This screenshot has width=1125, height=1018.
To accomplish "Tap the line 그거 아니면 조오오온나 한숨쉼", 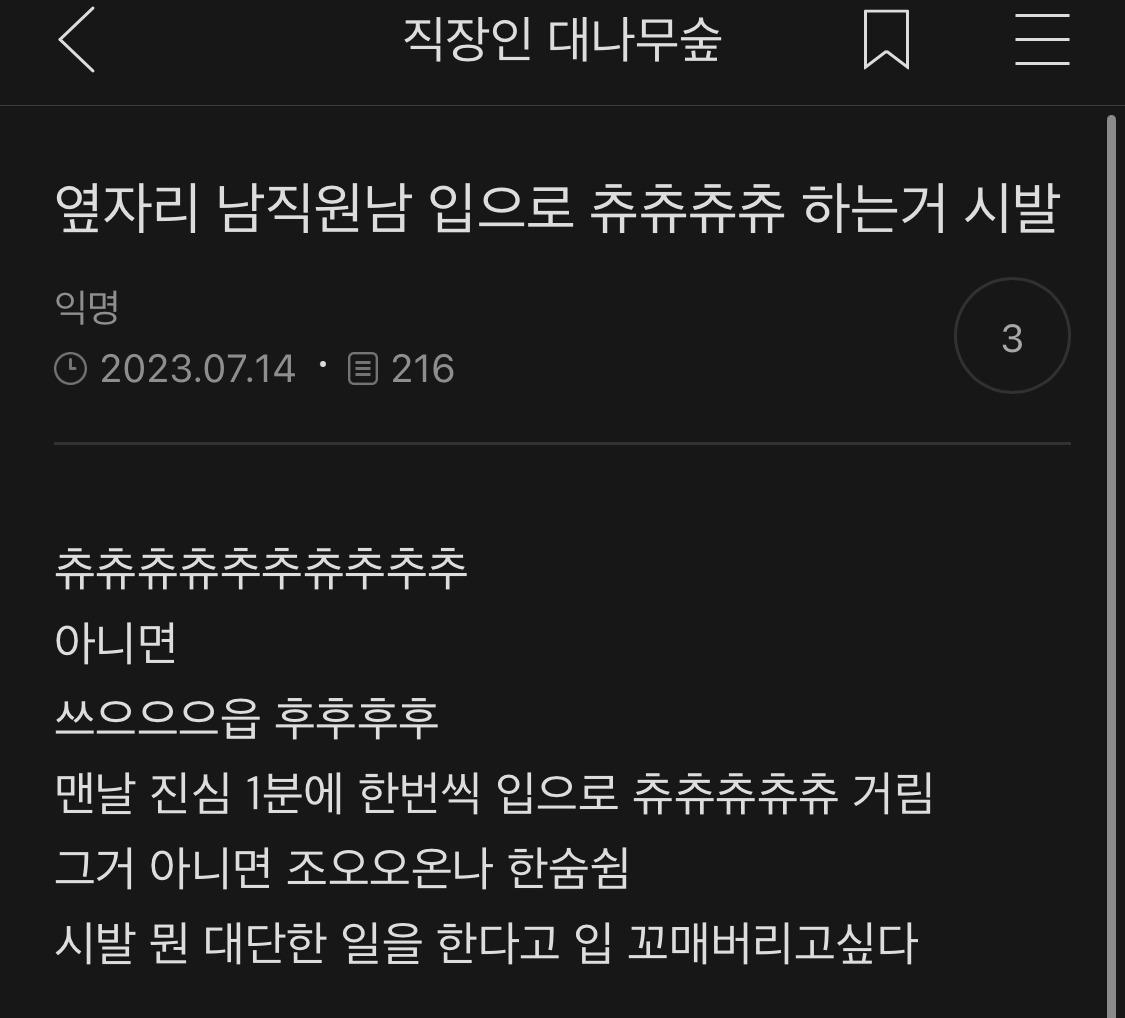I will point(342,868).
